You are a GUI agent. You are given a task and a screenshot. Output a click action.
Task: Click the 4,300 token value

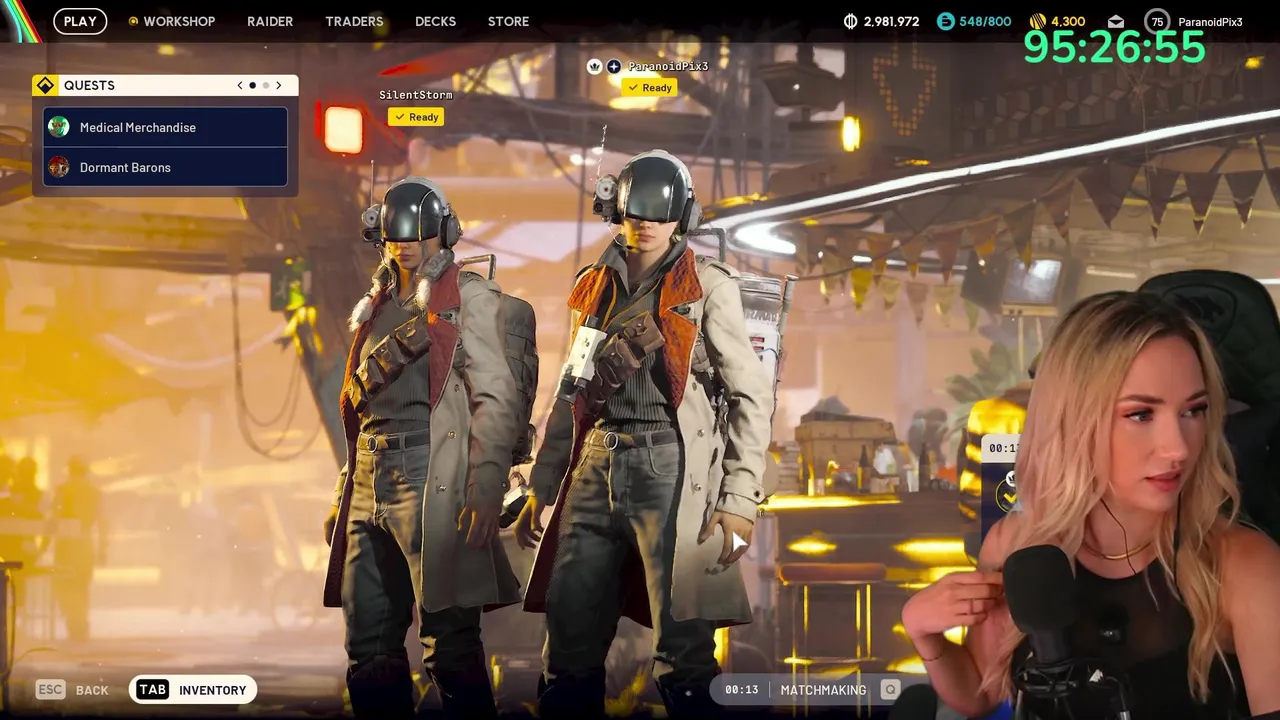pos(1068,21)
